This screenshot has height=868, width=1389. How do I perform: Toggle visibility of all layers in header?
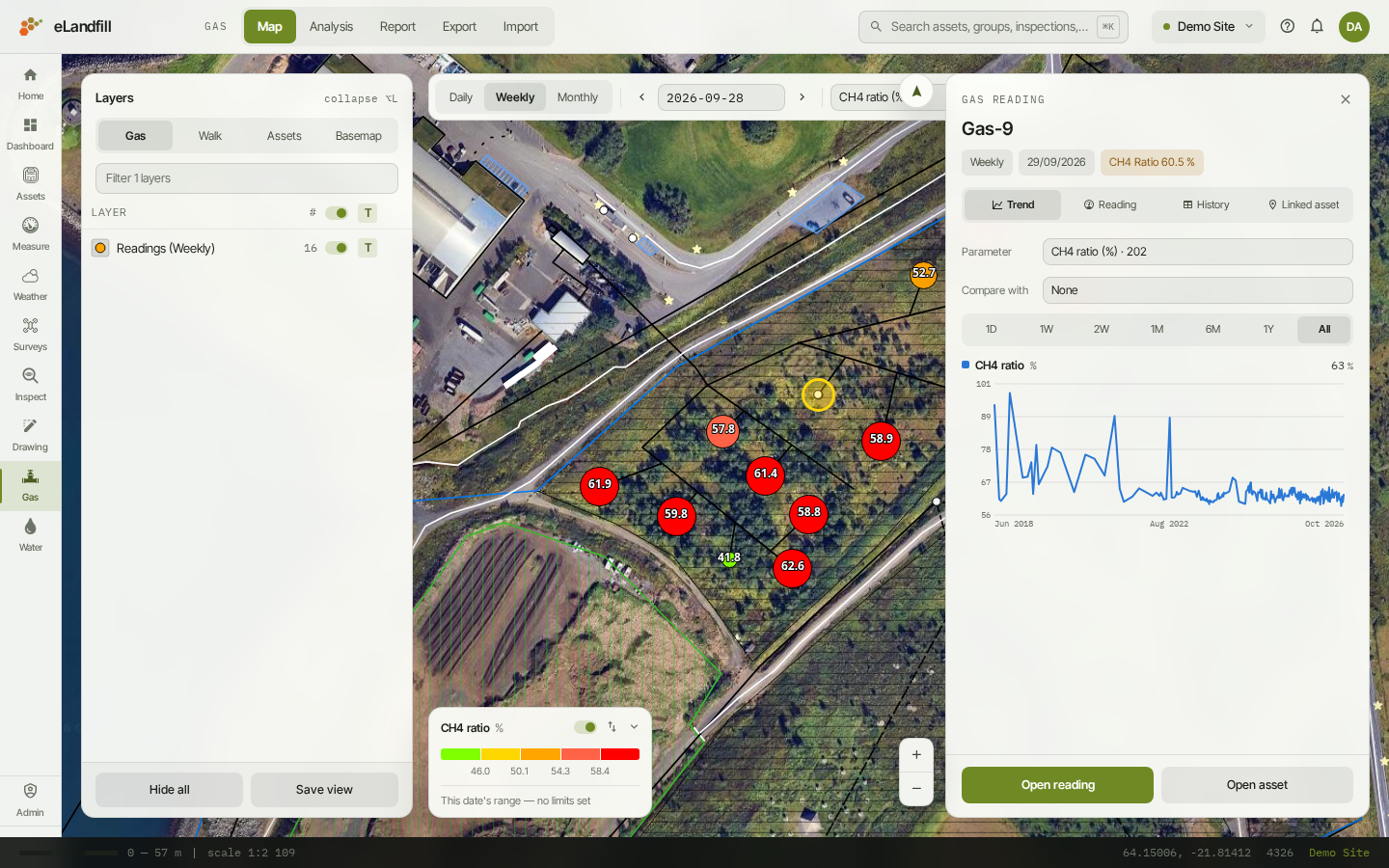(x=337, y=213)
